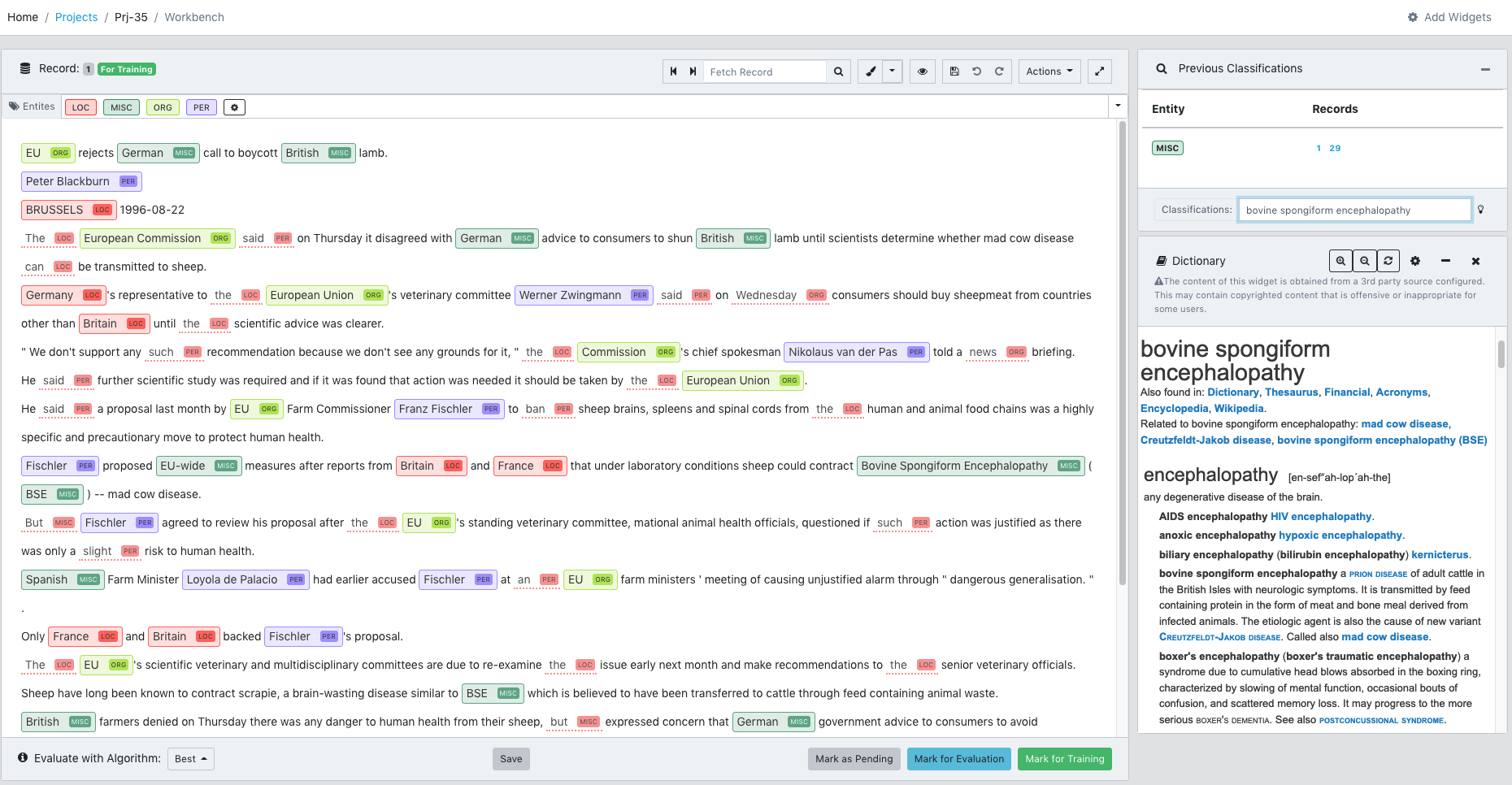The image size is (1512, 785).
Task: Open the entity labels settings gear
Action: pos(234,106)
